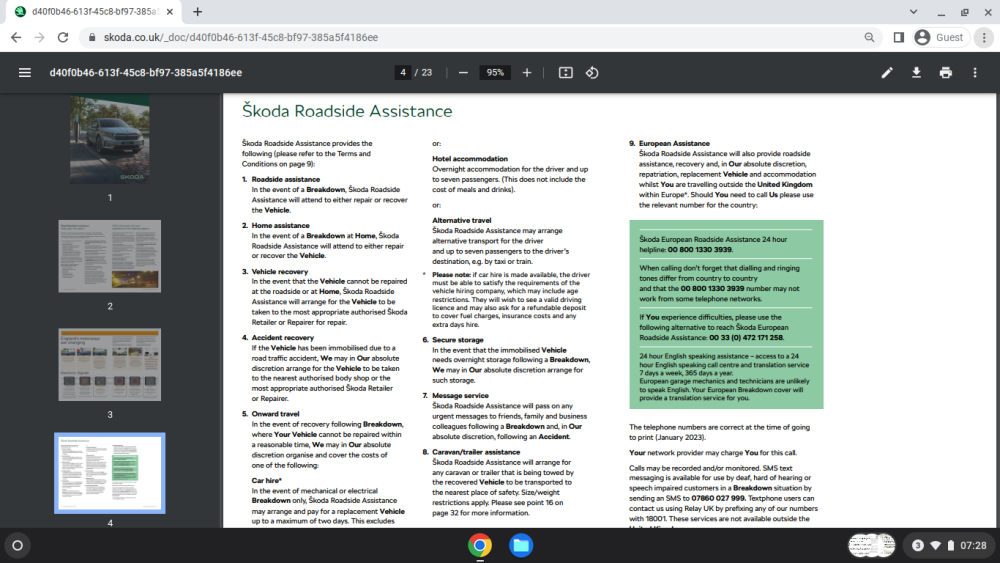Viewport: 1000px width, 563px height.
Task: Open Chrome three-dot menu
Action: coord(984,38)
